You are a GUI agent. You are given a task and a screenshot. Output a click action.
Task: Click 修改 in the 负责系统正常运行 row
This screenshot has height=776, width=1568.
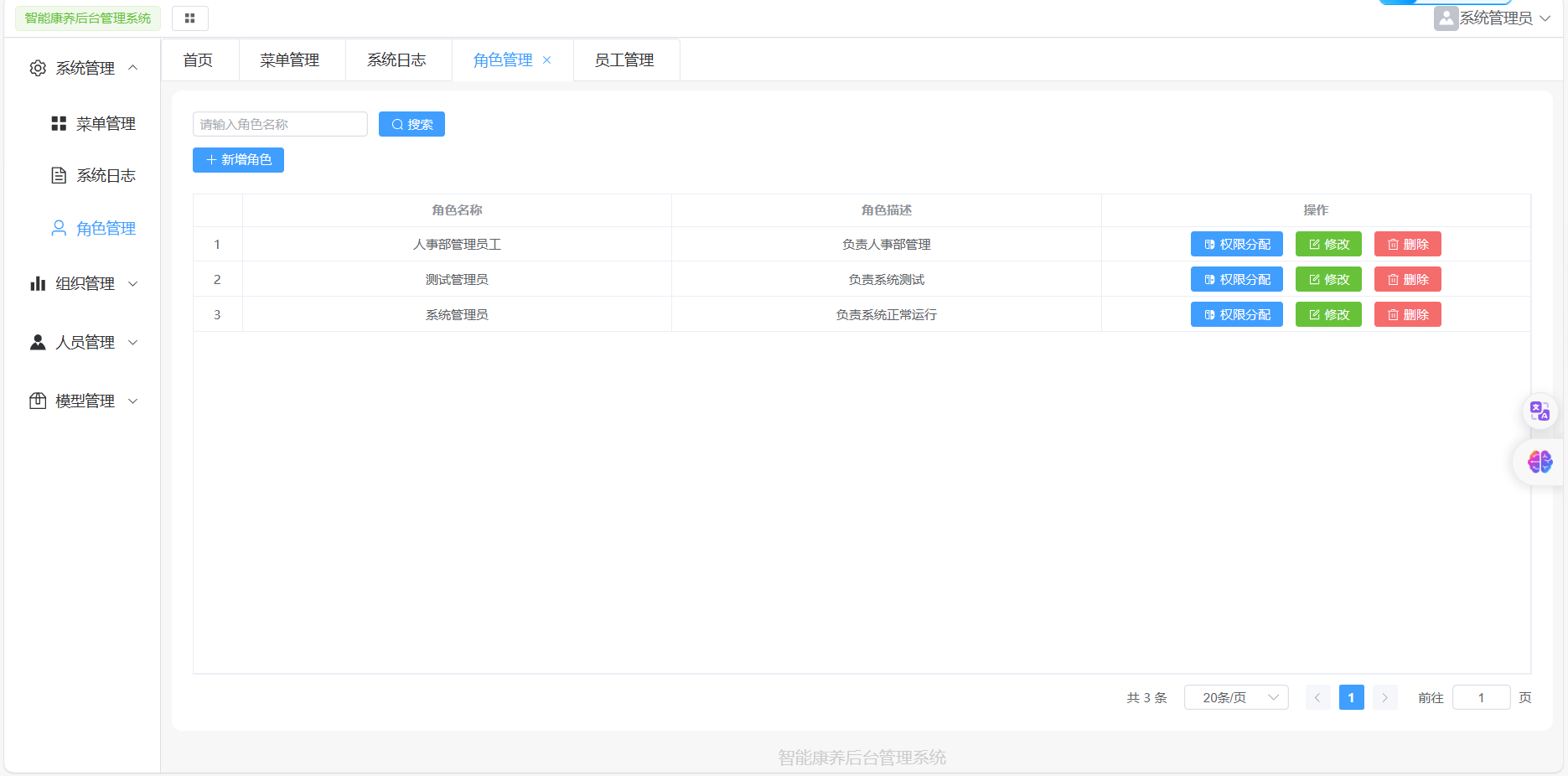pos(1328,314)
